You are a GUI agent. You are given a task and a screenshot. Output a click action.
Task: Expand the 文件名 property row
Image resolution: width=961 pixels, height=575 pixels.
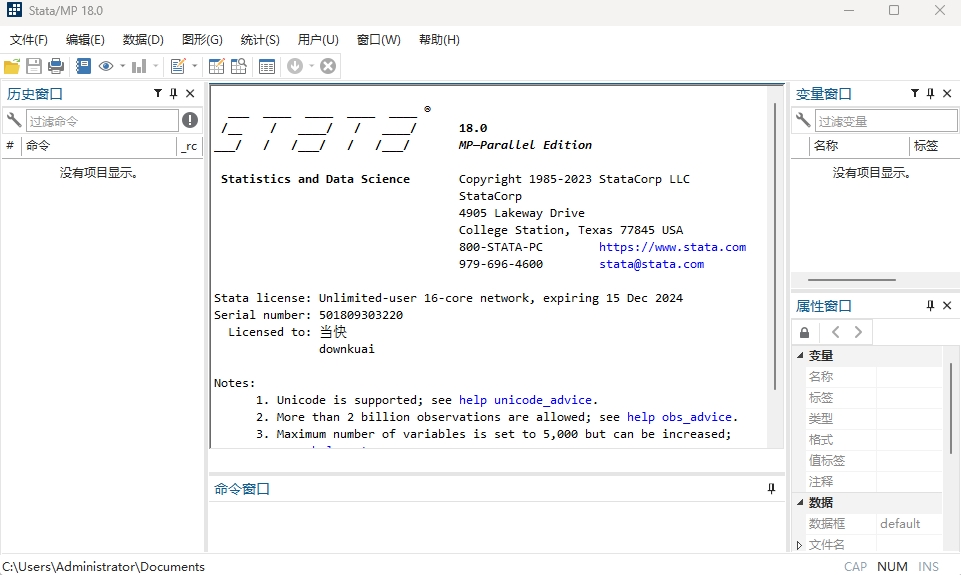click(x=799, y=545)
